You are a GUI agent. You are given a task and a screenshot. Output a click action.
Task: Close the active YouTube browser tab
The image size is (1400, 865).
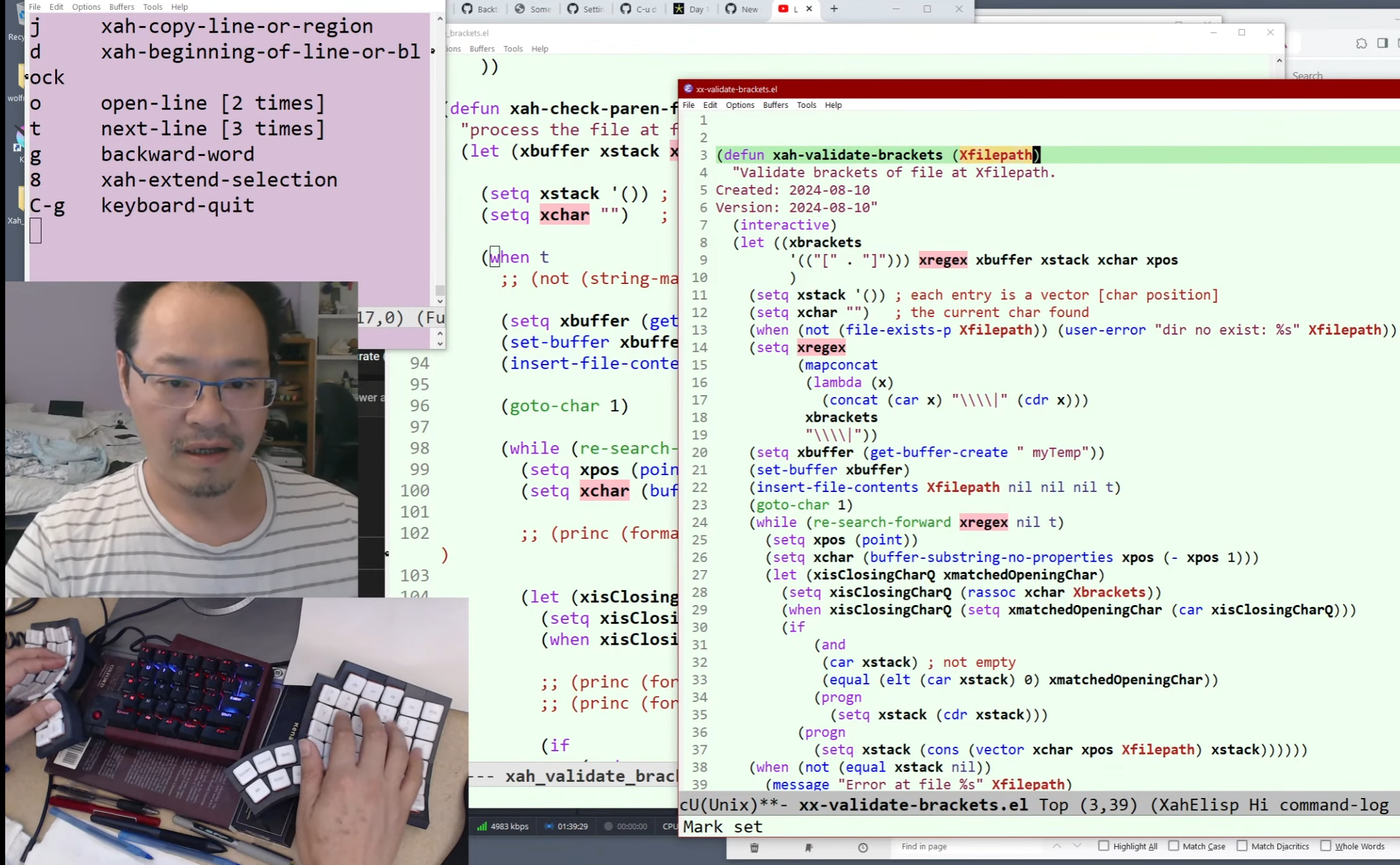coord(809,8)
